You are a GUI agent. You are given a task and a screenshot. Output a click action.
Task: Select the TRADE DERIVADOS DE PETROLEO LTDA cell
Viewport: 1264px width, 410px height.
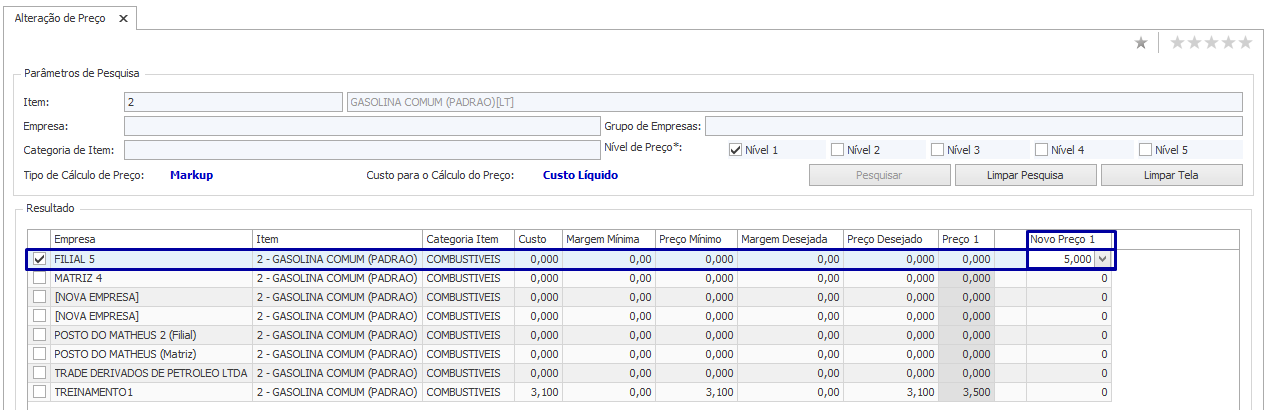(151, 373)
